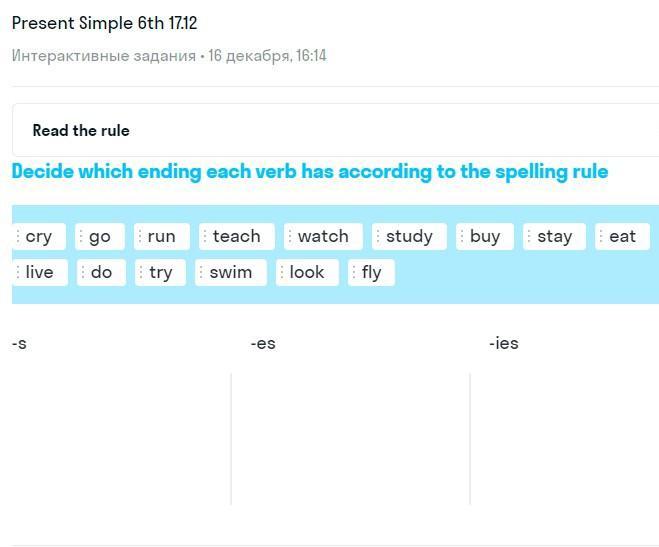The width and height of the screenshot is (659, 547).
Task: Select the 'run' word chip
Action: click(161, 236)
